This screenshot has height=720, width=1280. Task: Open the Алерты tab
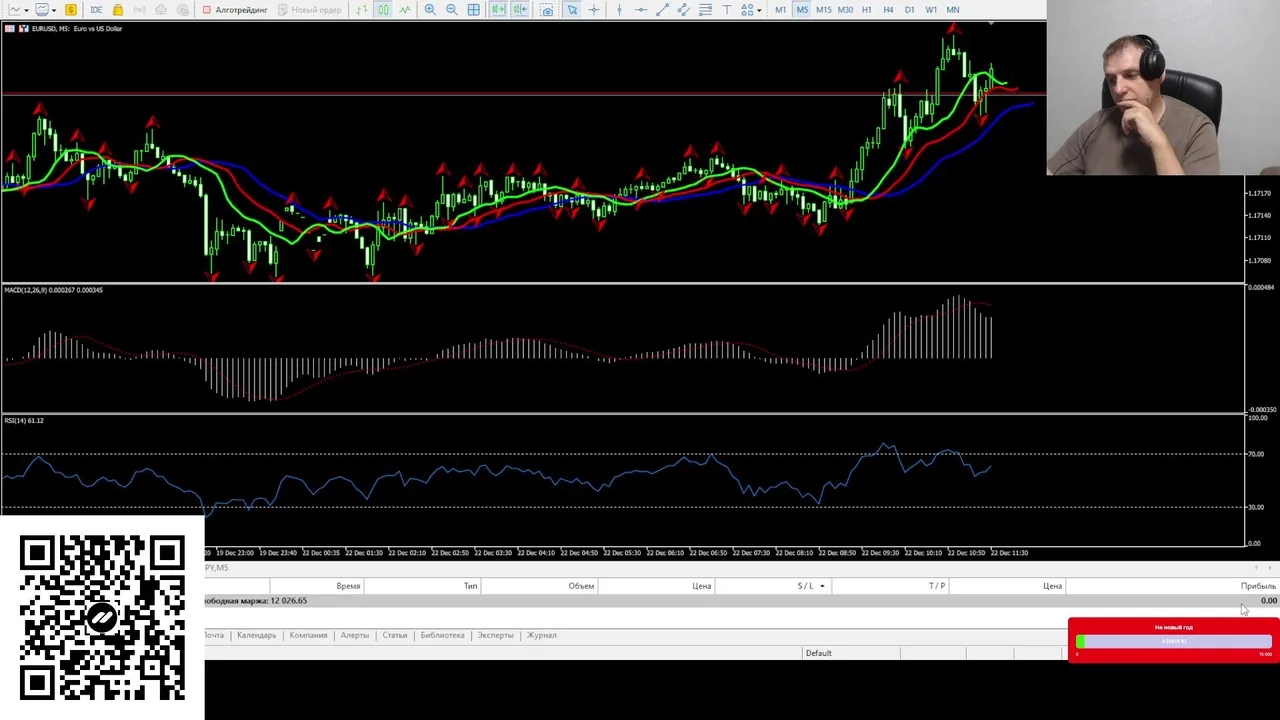(354, 635)
